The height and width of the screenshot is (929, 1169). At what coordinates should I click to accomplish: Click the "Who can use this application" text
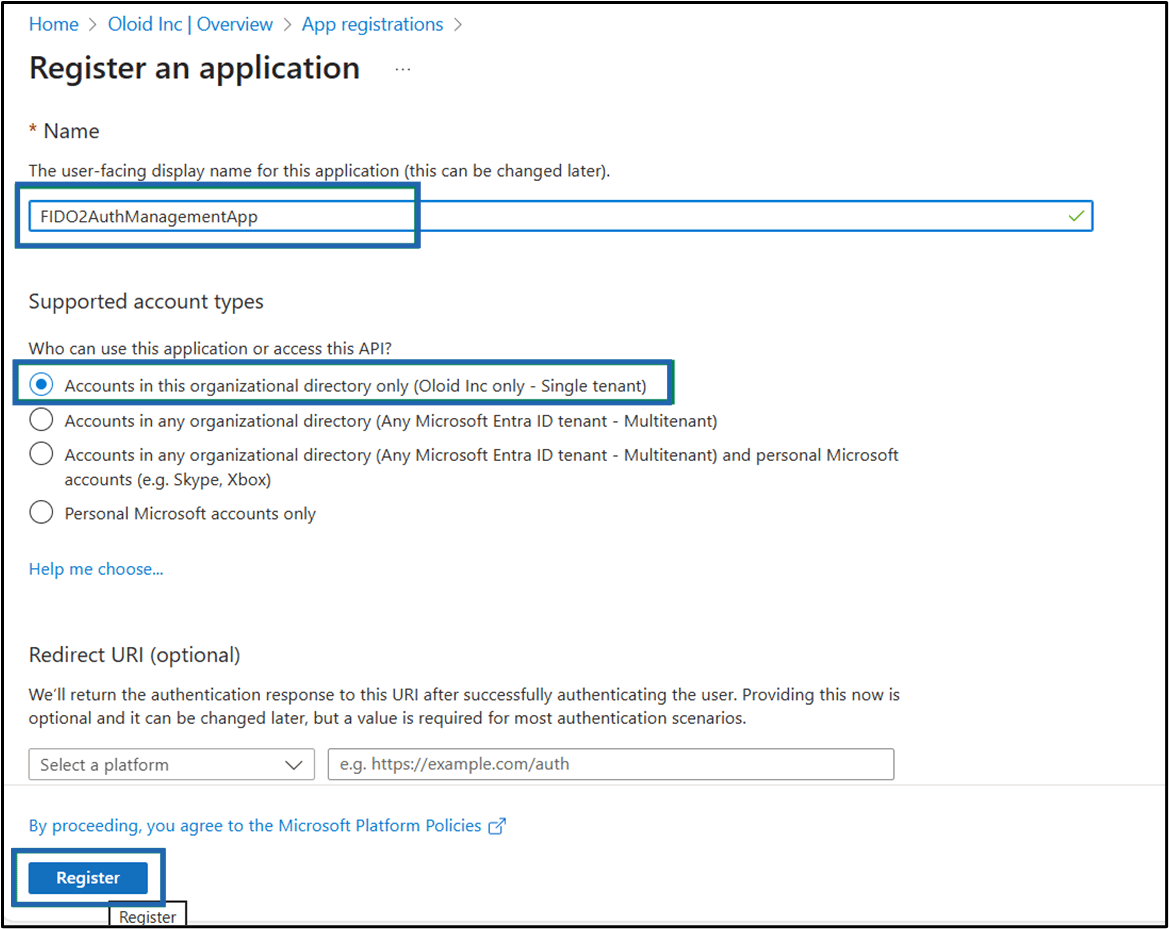click(x=210, y=348)
